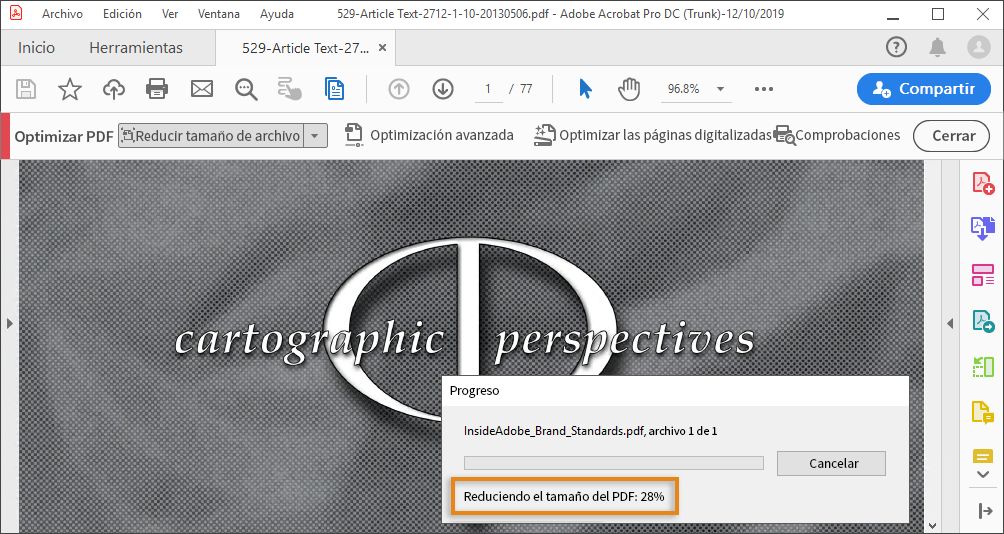
Task: Open green compare files tool icon
Action: (x=982, y=367)
